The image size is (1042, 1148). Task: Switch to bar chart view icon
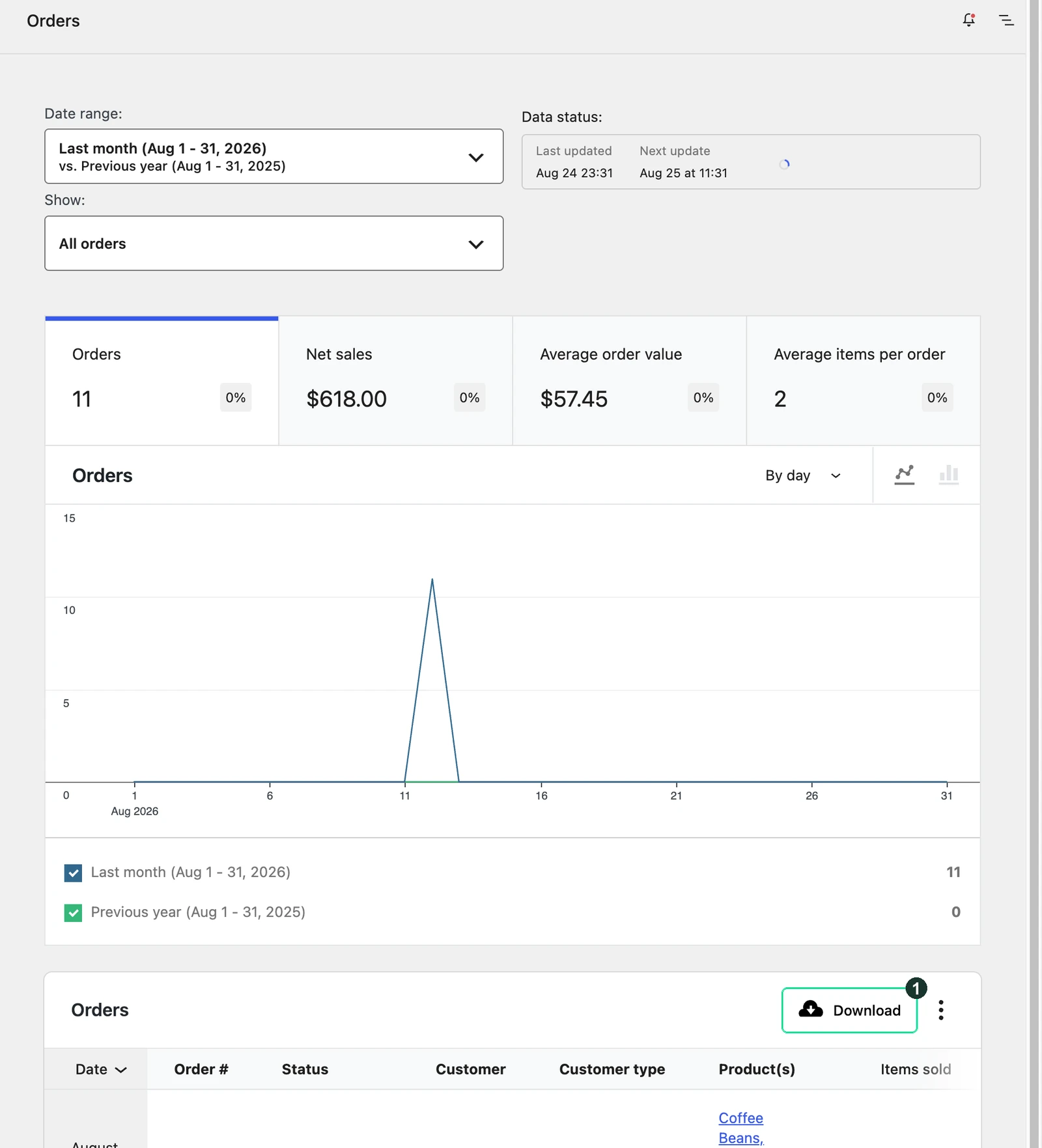948,475
